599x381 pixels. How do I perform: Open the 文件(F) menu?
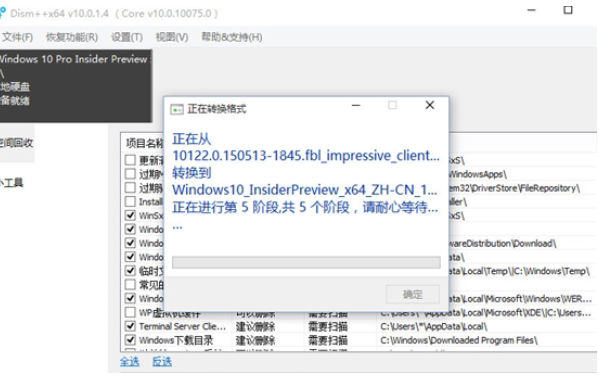[x=17, y=37]
